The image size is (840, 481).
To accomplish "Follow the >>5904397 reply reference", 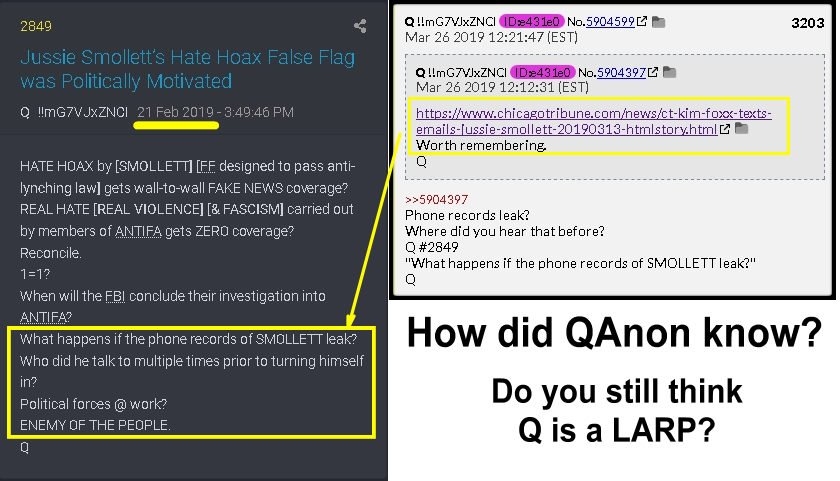I will click(x=437, y=199).
